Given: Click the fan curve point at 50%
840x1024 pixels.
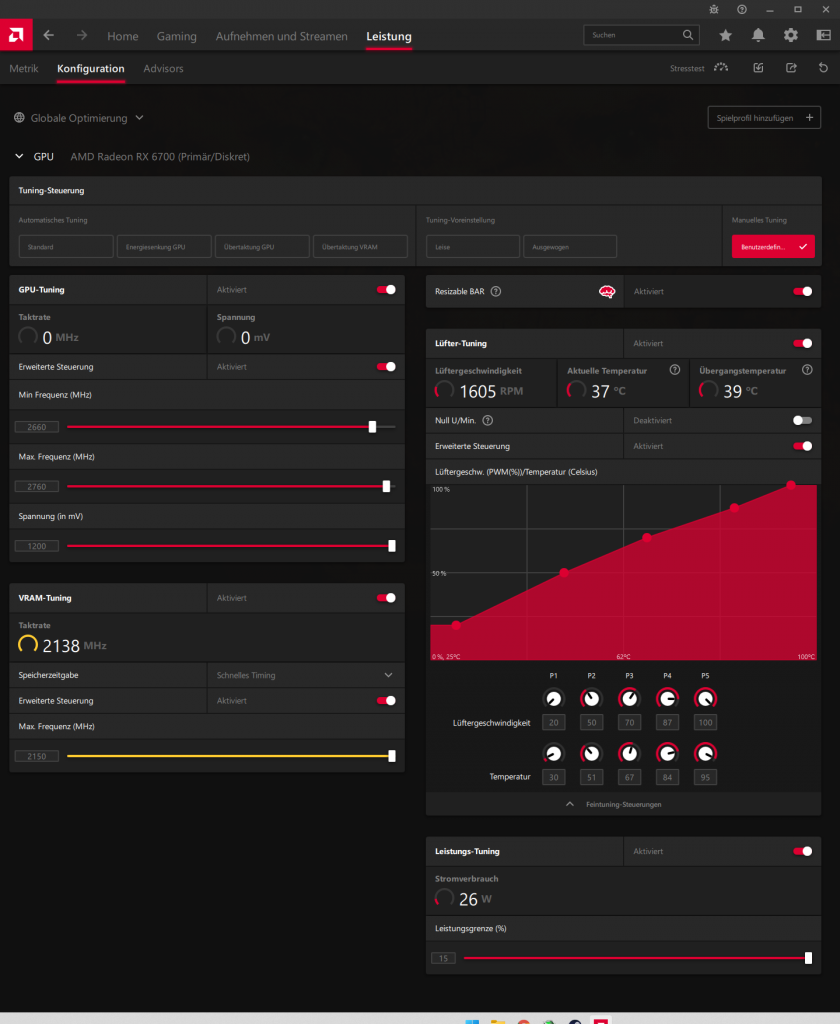Looking at the screenshot, I should pos(564,573).
